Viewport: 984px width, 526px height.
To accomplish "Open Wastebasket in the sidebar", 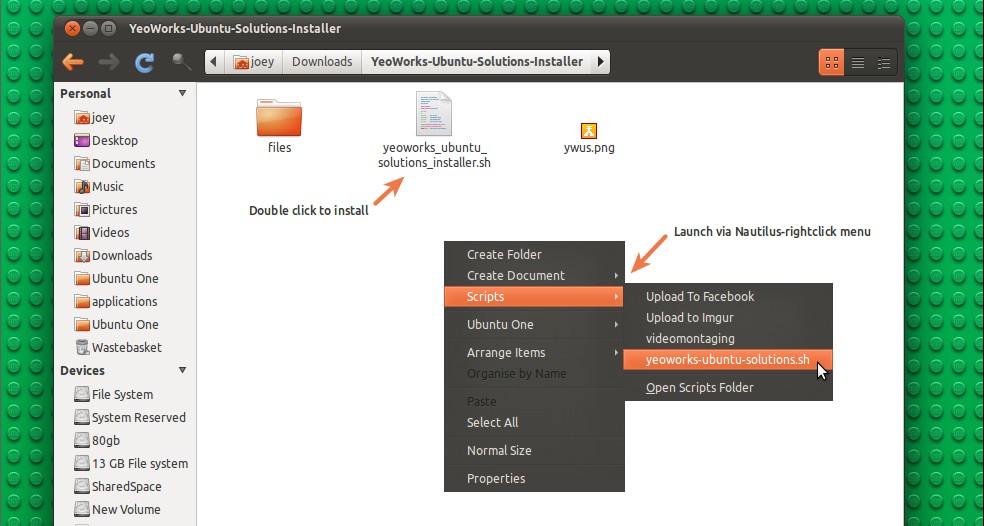I will [x=118, y=347].
